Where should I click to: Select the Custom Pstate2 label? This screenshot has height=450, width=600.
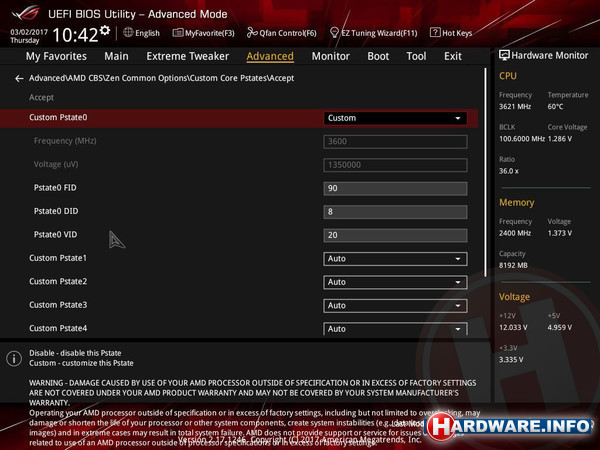point(58,281)
